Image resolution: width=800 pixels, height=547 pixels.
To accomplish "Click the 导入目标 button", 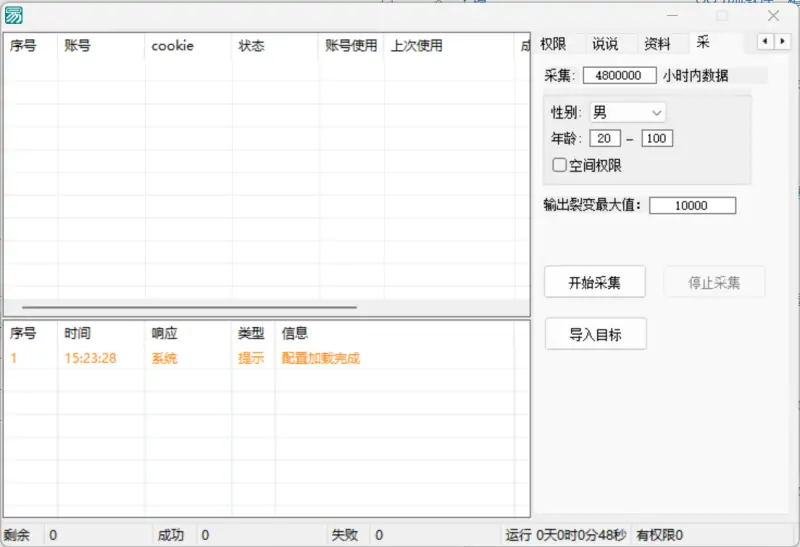I will pyautogui.click(x=595, y=335).
